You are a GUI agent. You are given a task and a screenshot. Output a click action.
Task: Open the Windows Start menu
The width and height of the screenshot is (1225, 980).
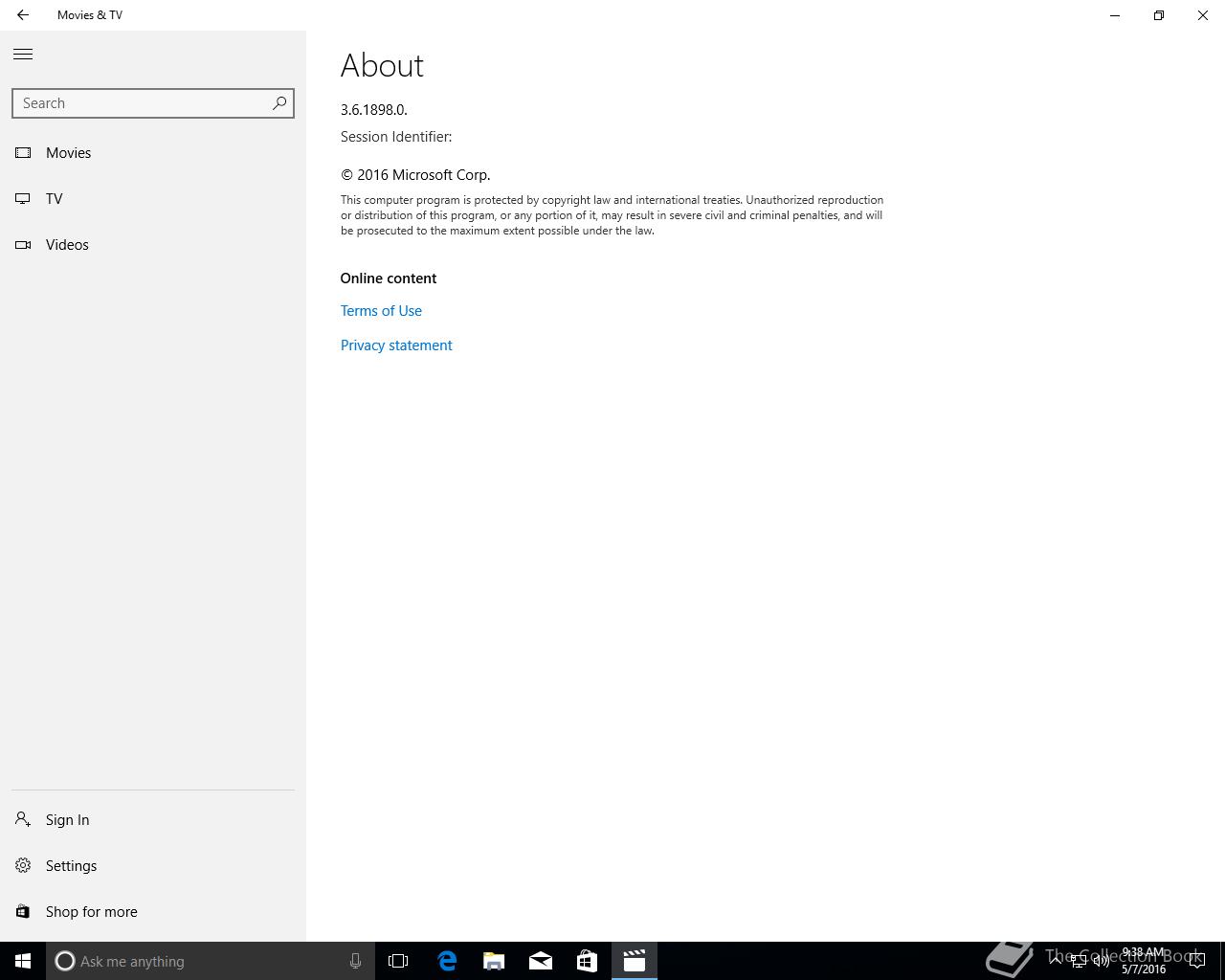(23, 961)
